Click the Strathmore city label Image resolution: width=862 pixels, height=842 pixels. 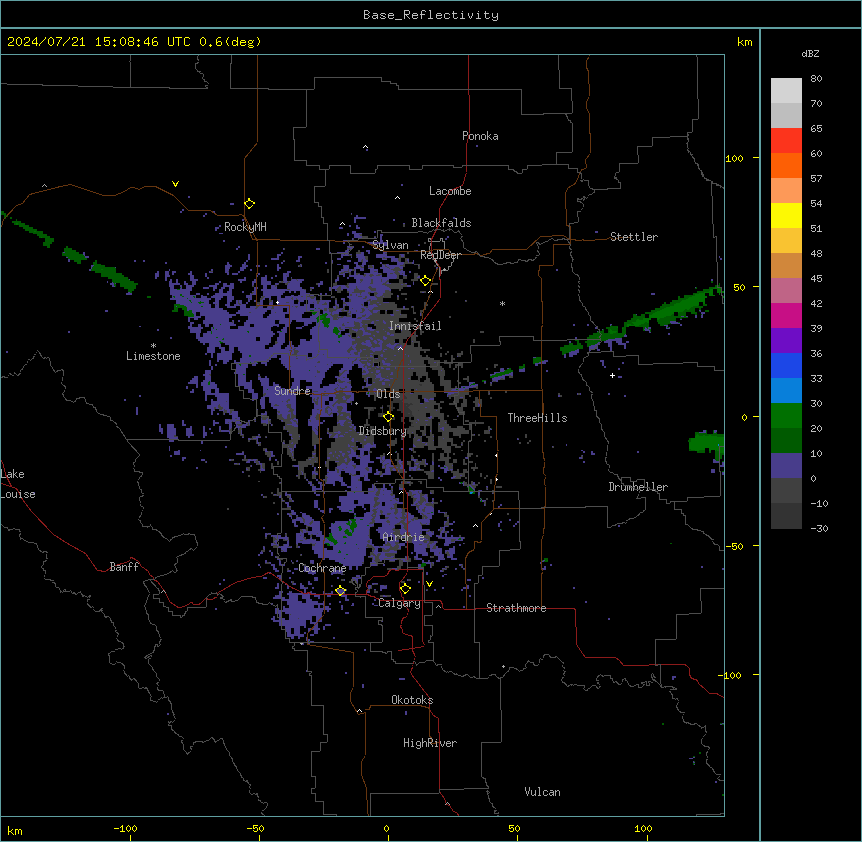click(x=516, y=608)
